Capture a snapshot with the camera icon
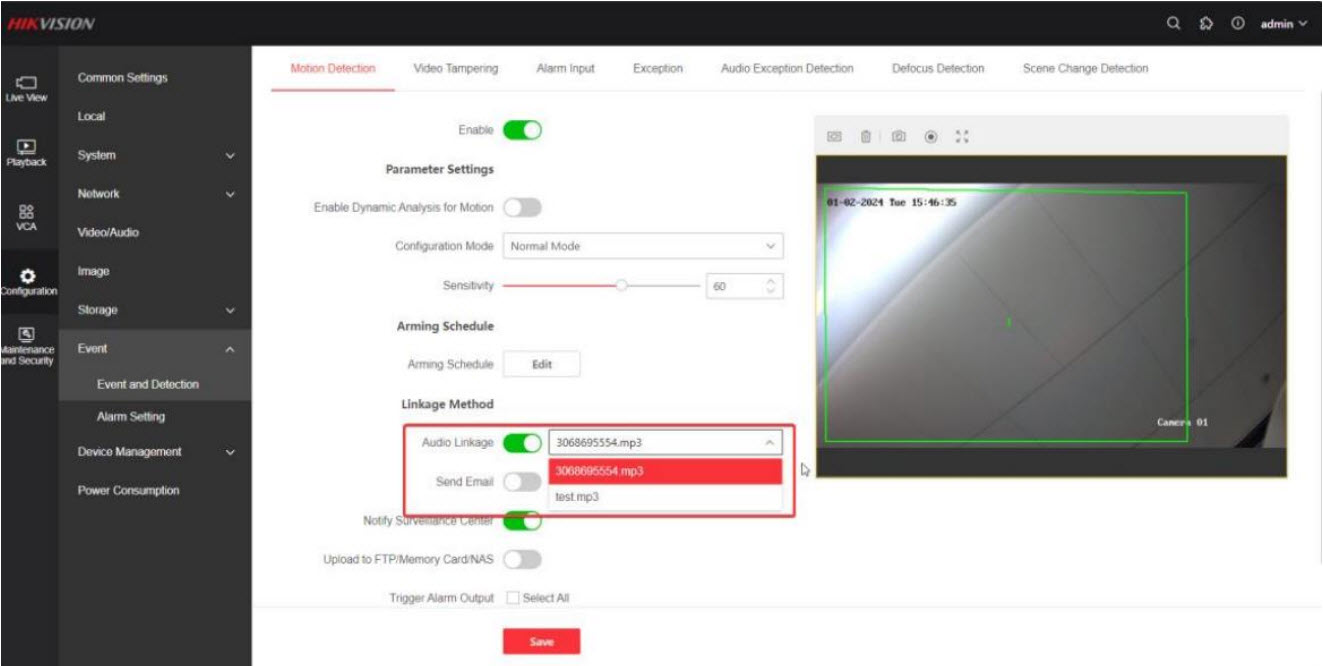This screenshot has width=1323, height=666. pos(898,136)
